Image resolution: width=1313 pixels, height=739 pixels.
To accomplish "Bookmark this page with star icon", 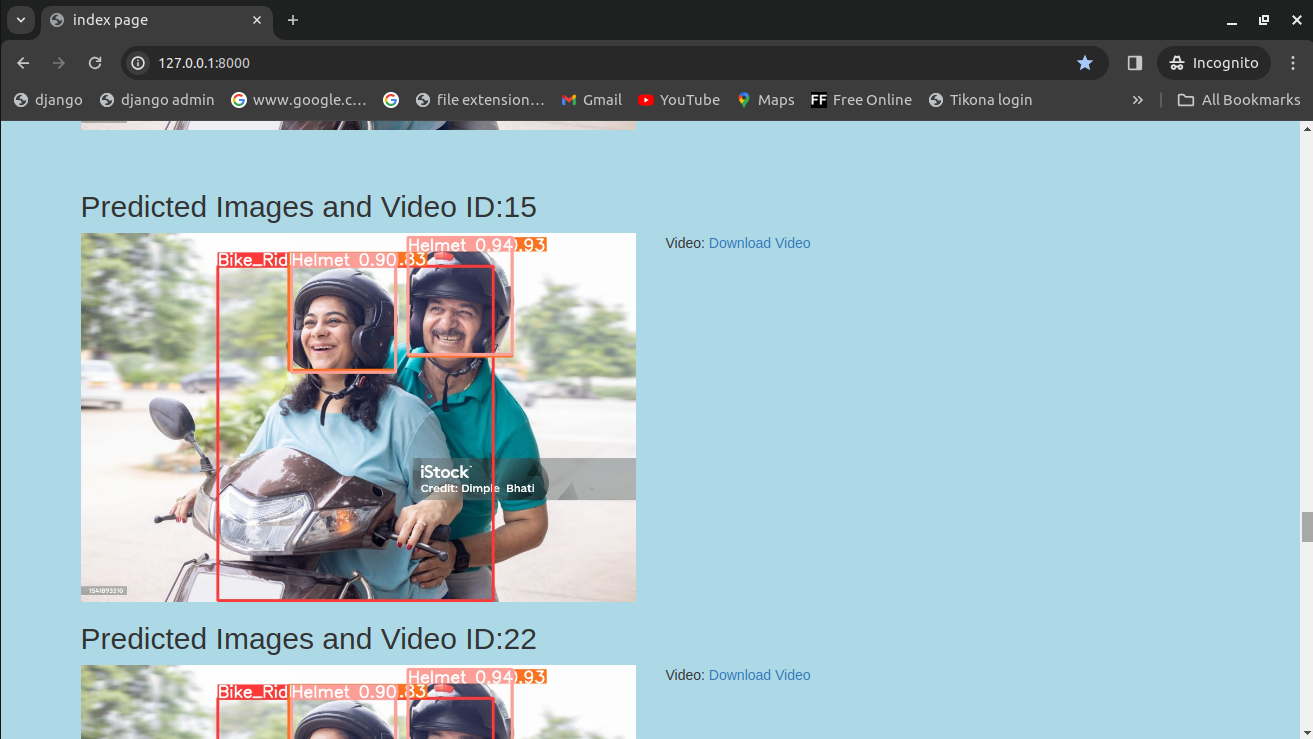I will tap(1085, 63).
